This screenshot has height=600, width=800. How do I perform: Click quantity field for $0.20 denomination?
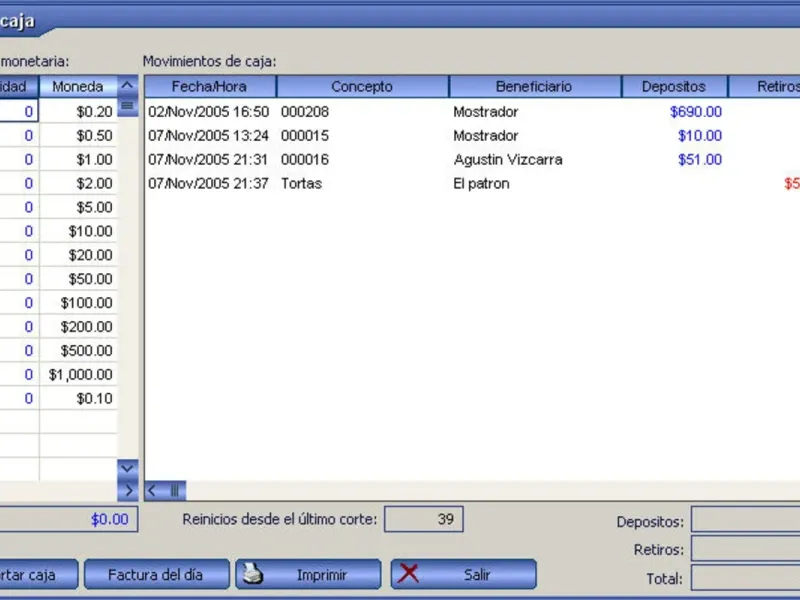tap(19, 111)
